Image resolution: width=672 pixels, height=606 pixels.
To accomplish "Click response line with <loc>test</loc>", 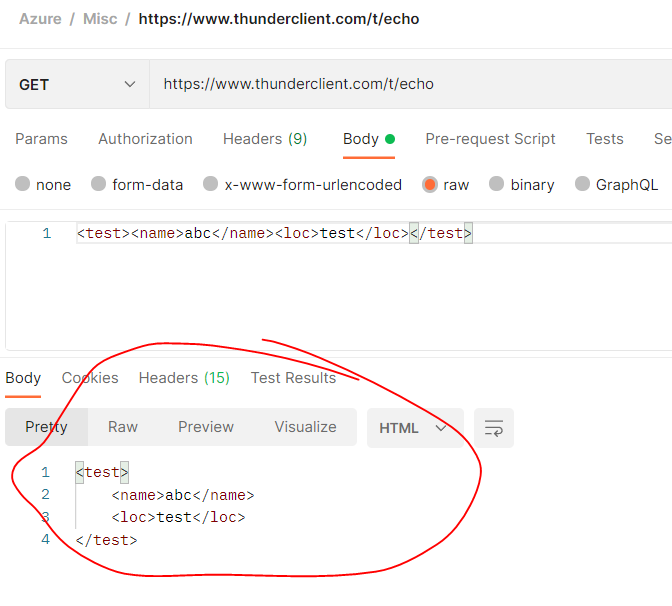I will 178,517.
